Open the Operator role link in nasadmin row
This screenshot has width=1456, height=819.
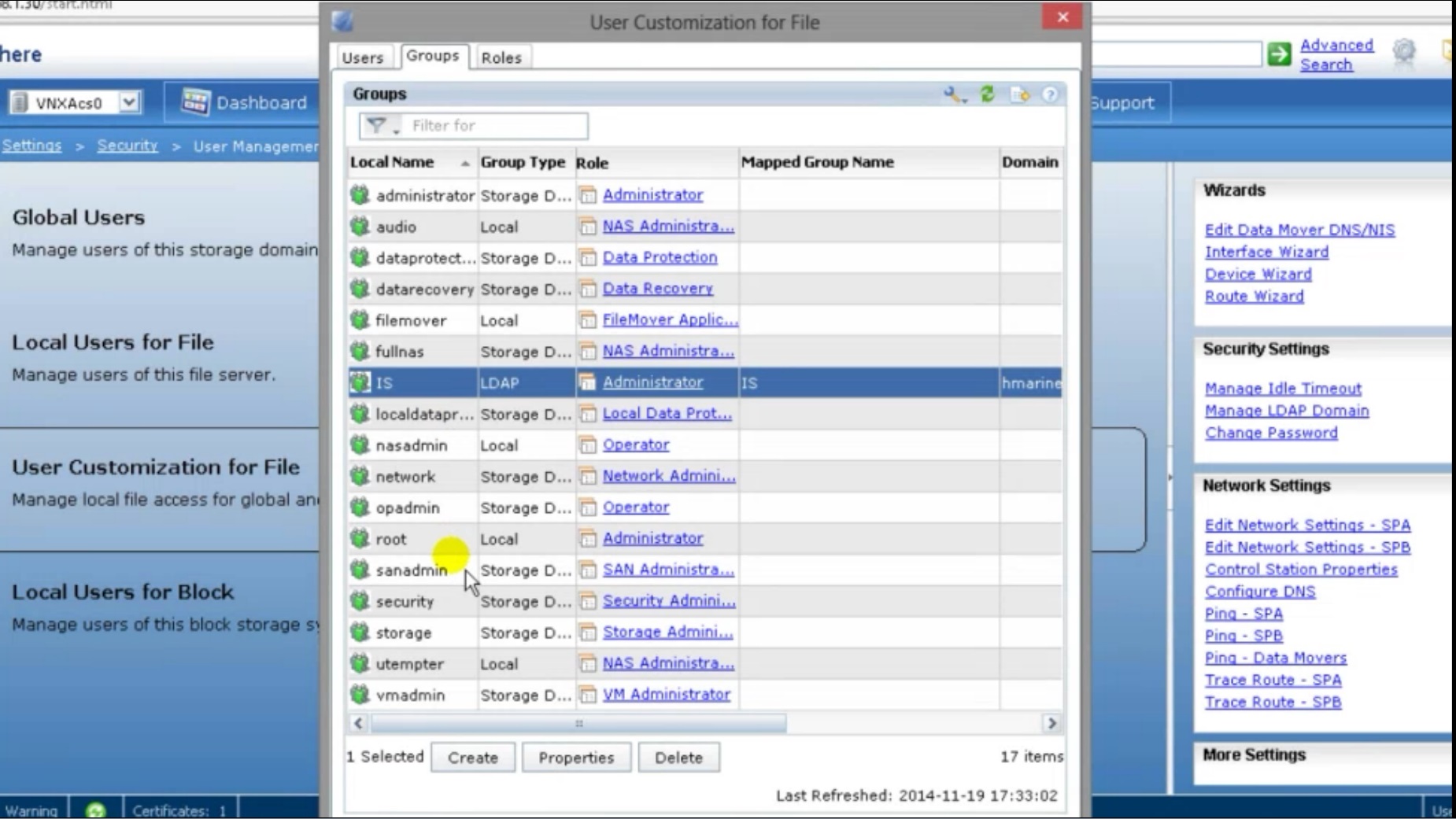(x=636, y=445)
